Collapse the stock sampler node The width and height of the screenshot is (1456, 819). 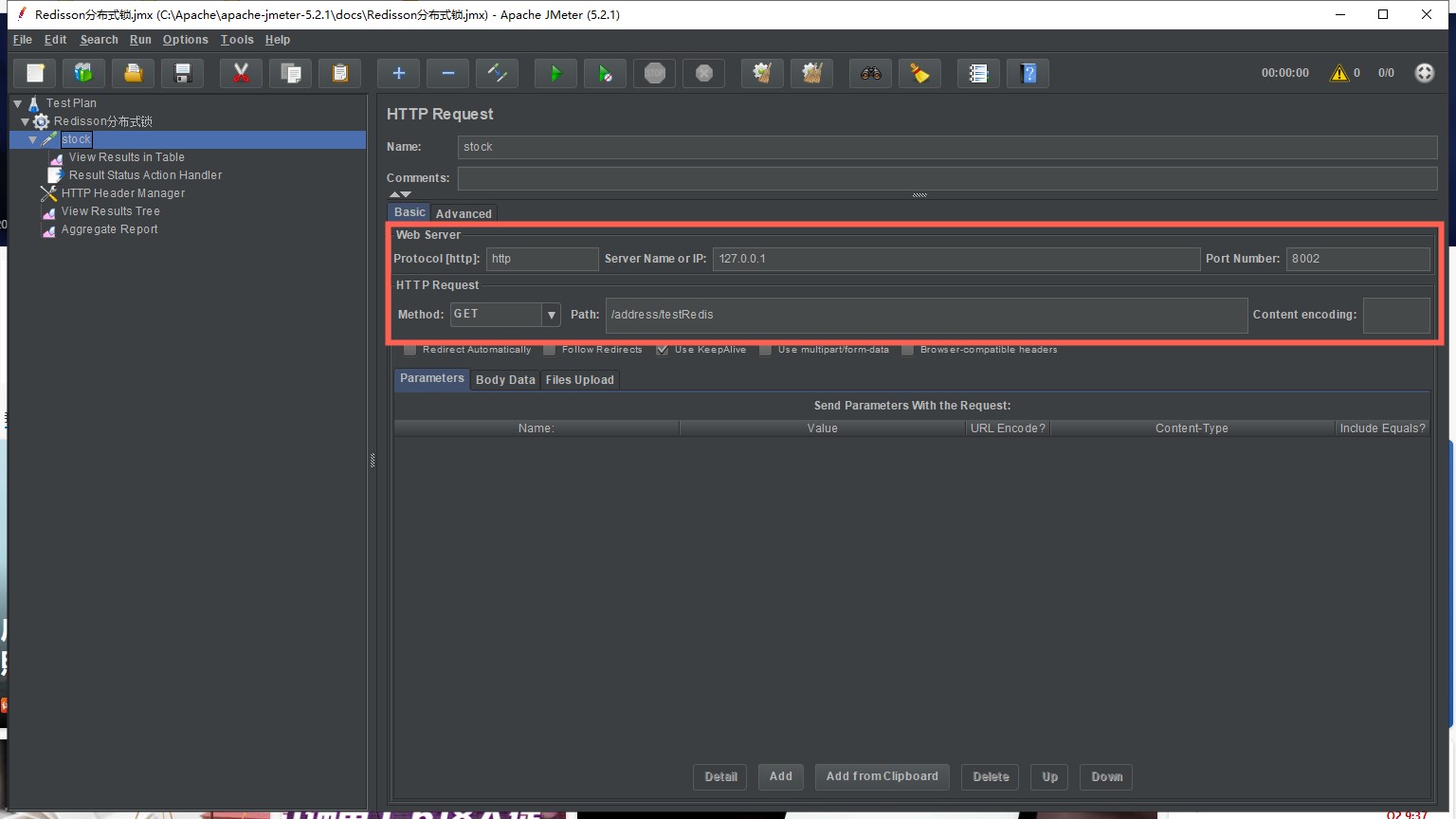32,139
